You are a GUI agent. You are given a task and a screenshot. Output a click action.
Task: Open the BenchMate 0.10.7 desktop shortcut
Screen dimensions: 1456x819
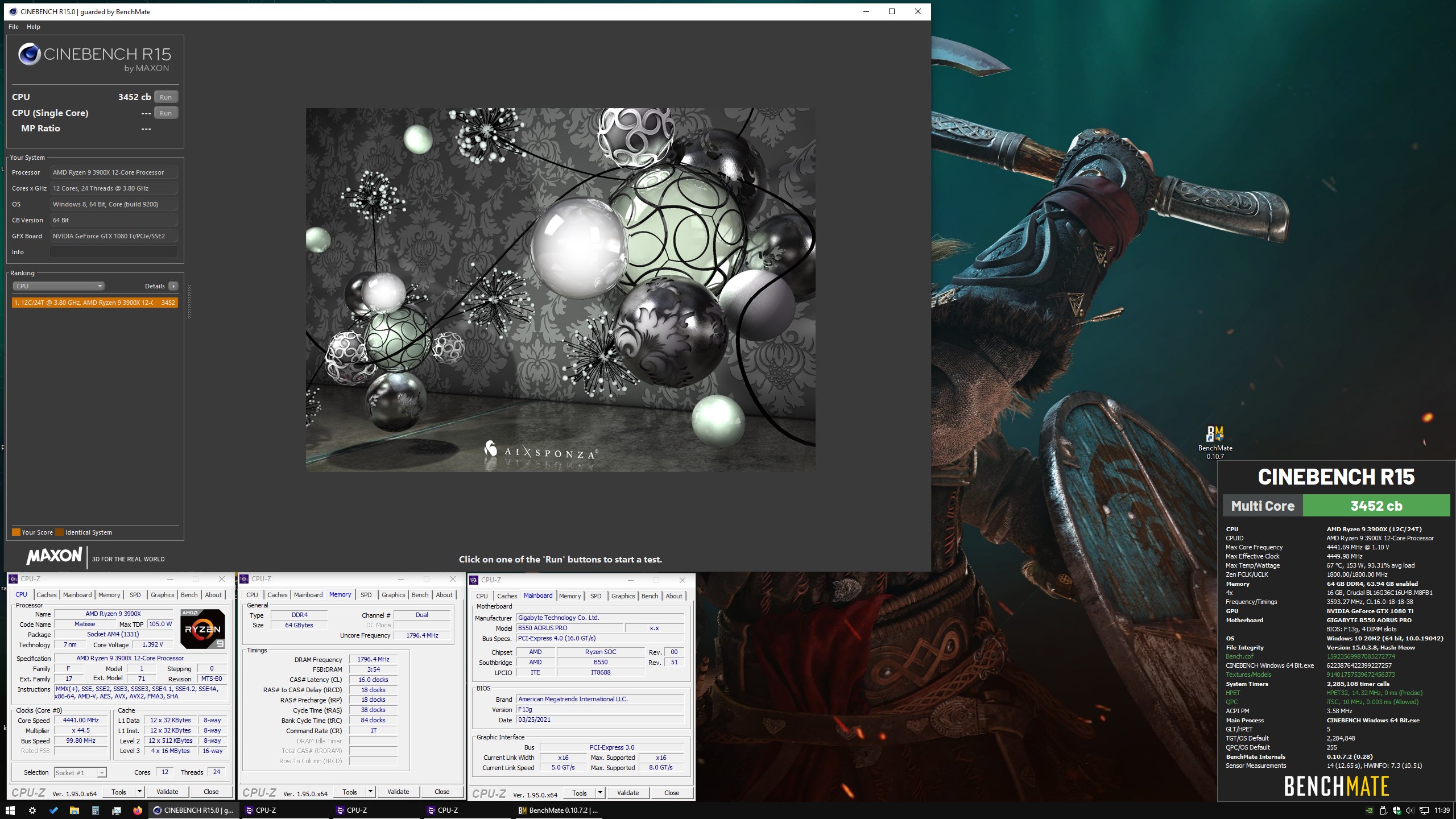pyautogui.click(x=1215, y=442)
